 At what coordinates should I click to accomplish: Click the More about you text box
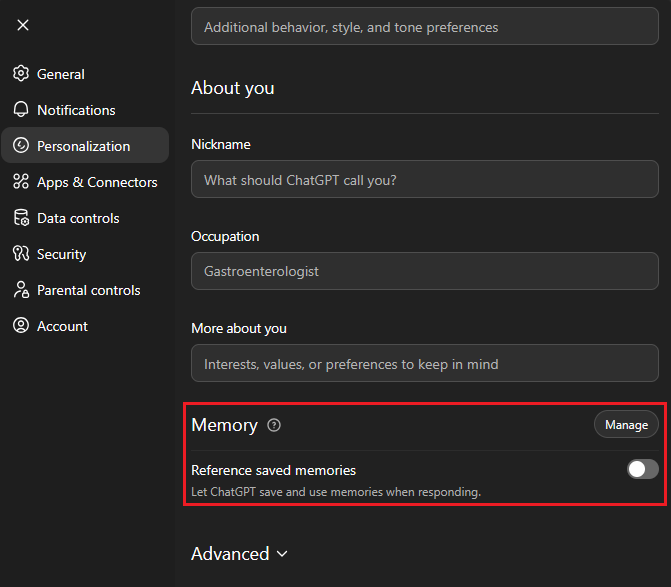(424, 363)
